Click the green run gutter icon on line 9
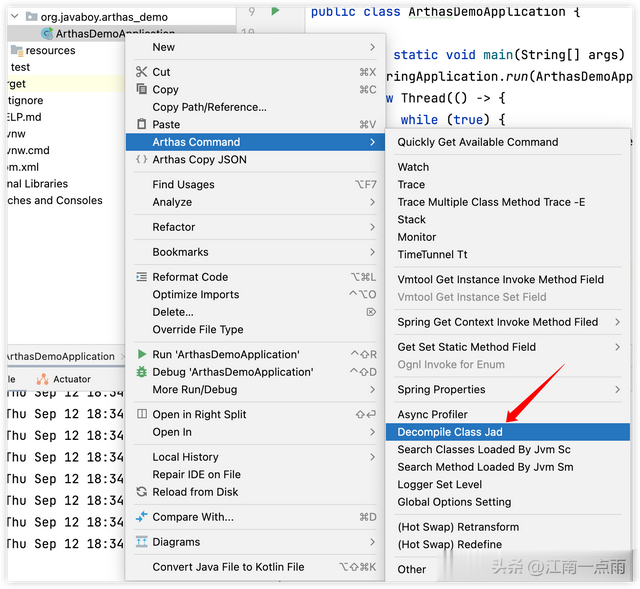The width and height of the screenshot is (640, 589). pyautogui.click(x=276, y=11)
